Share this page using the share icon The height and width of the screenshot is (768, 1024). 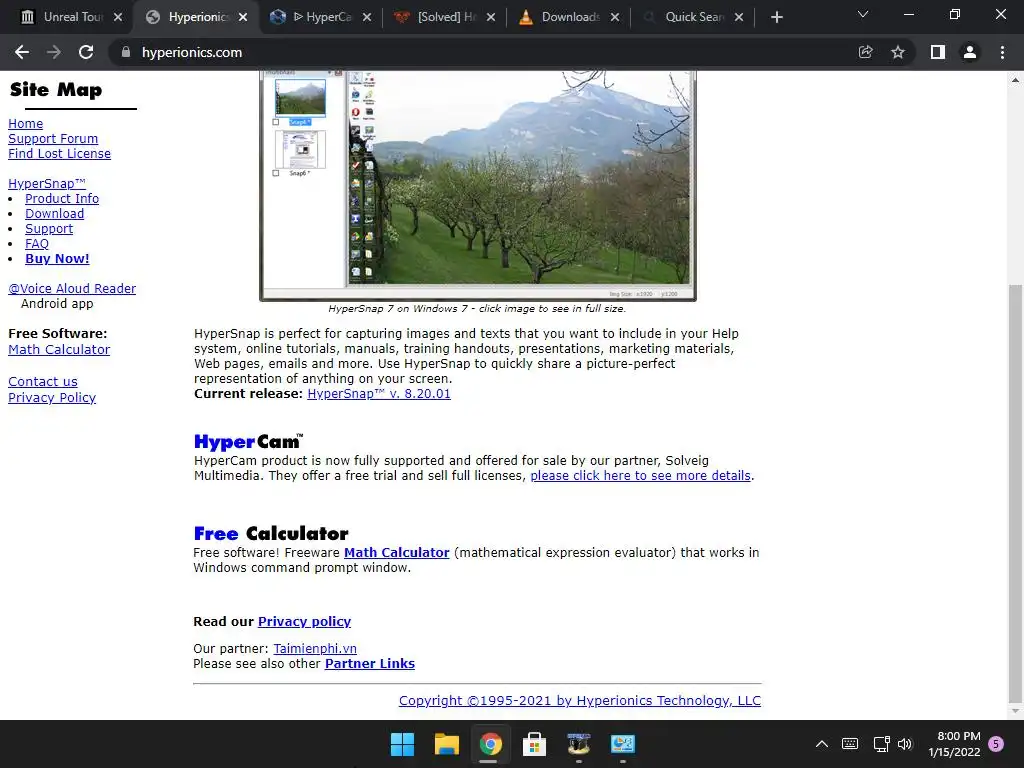click(x=865, y=52)
